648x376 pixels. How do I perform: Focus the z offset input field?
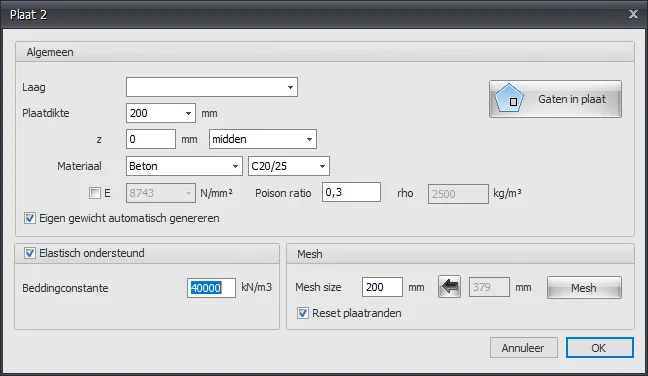coord(151,139)
